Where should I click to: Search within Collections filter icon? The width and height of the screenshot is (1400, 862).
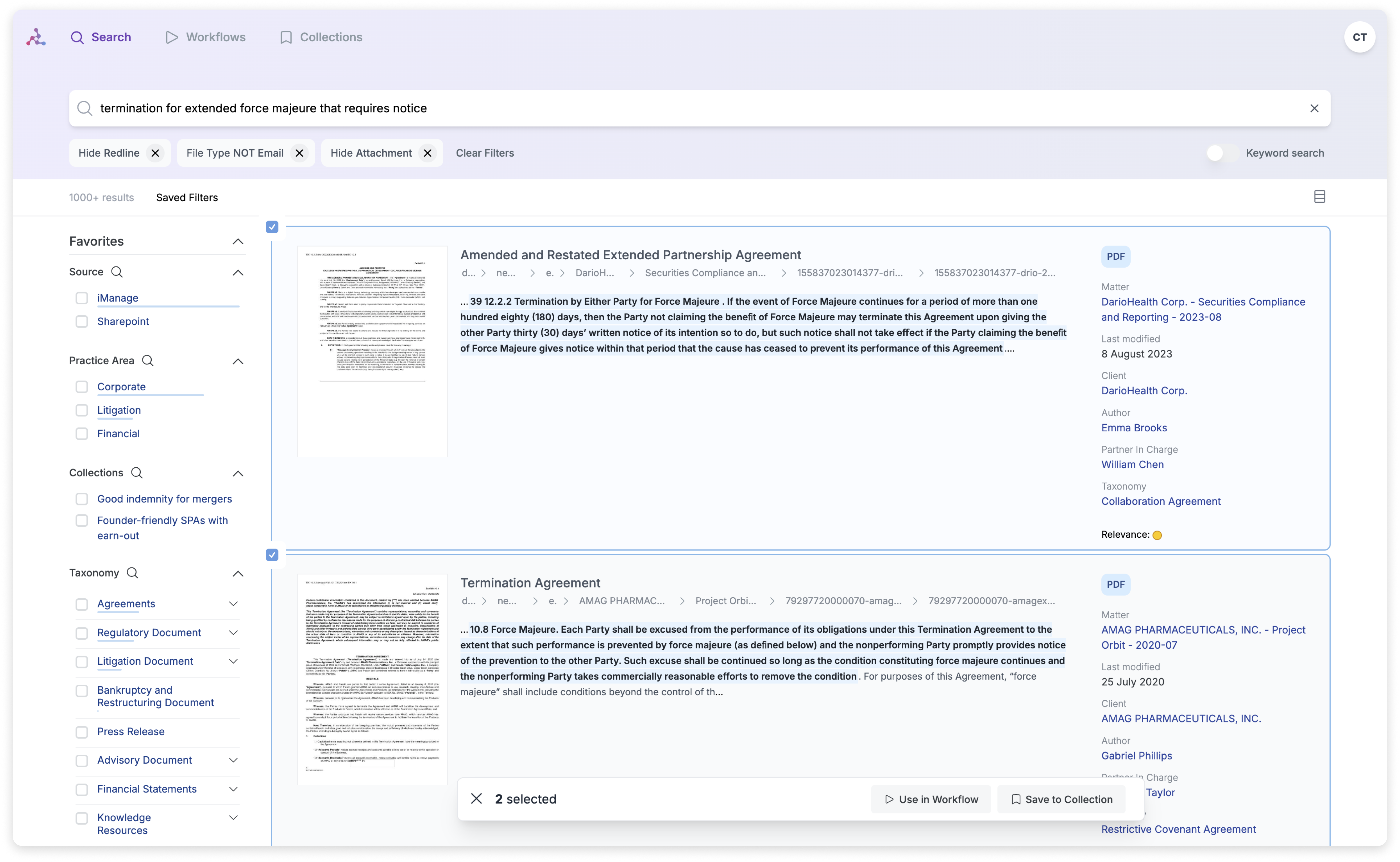click(137, 473)
